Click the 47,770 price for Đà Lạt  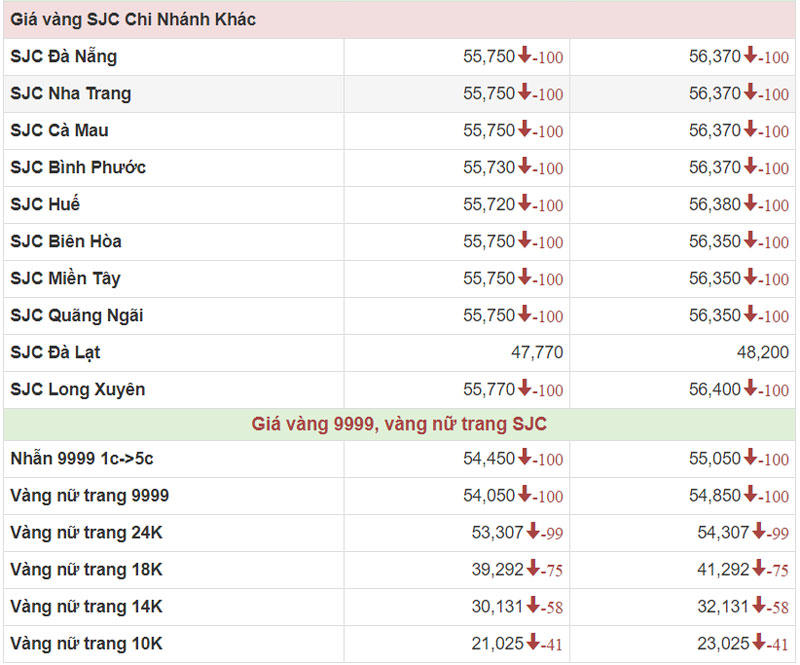coord(536,352)
